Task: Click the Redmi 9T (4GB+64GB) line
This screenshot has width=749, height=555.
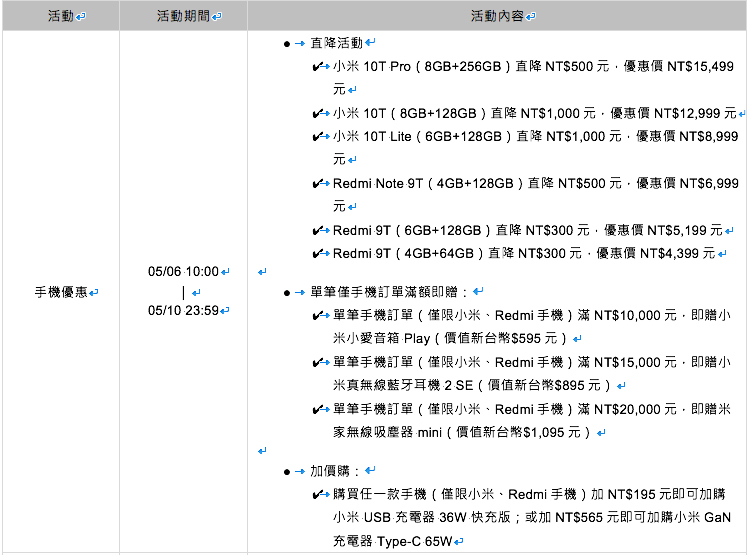Action: click(x=524, y=254)
